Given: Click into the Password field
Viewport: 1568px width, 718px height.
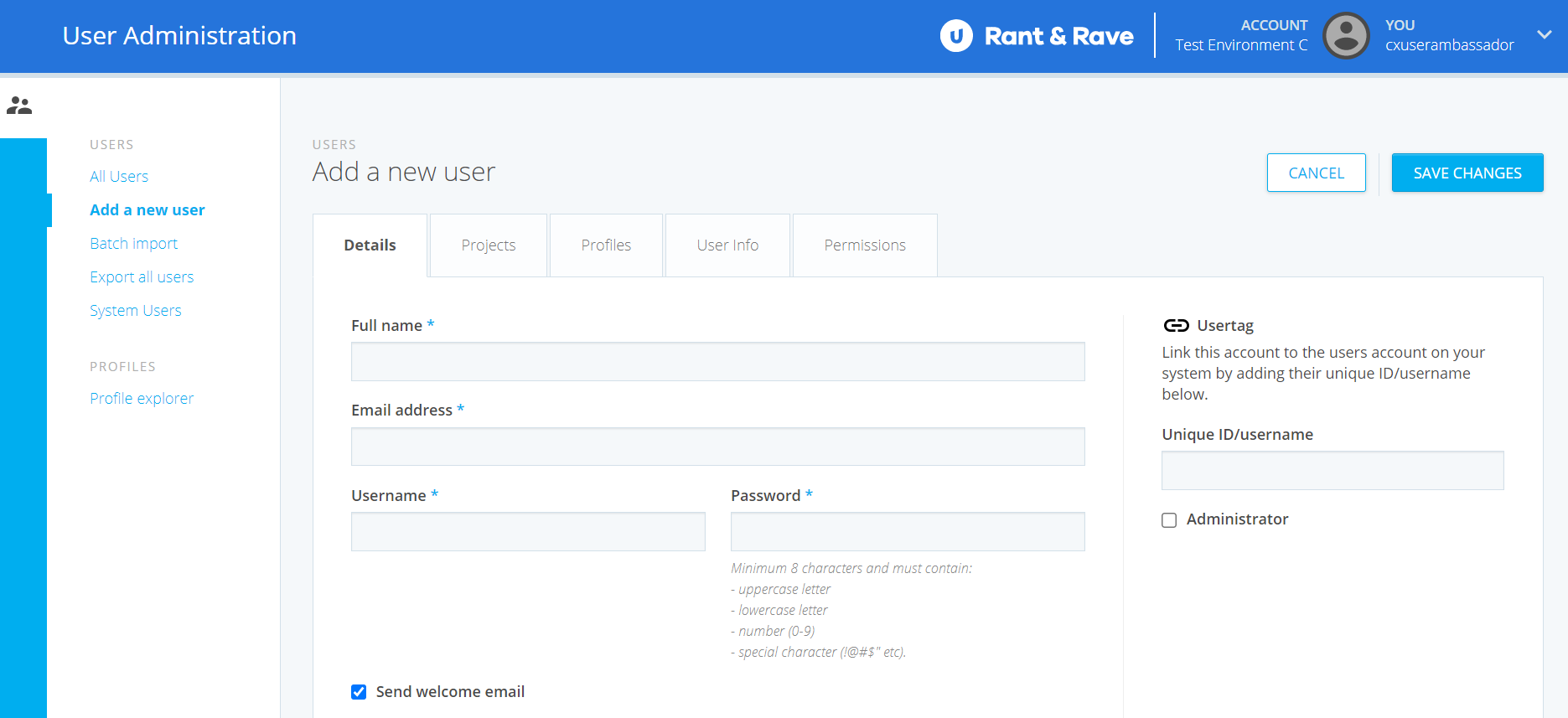Looking at the screenshot, I should tap(907, 532).
